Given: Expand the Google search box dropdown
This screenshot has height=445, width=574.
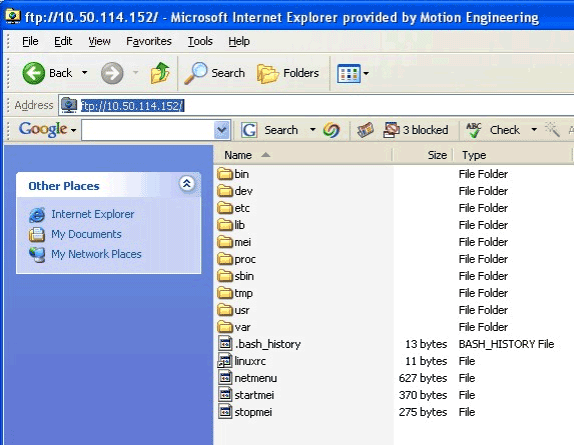Looking at the screenshot, I should [x=221, y=130].
